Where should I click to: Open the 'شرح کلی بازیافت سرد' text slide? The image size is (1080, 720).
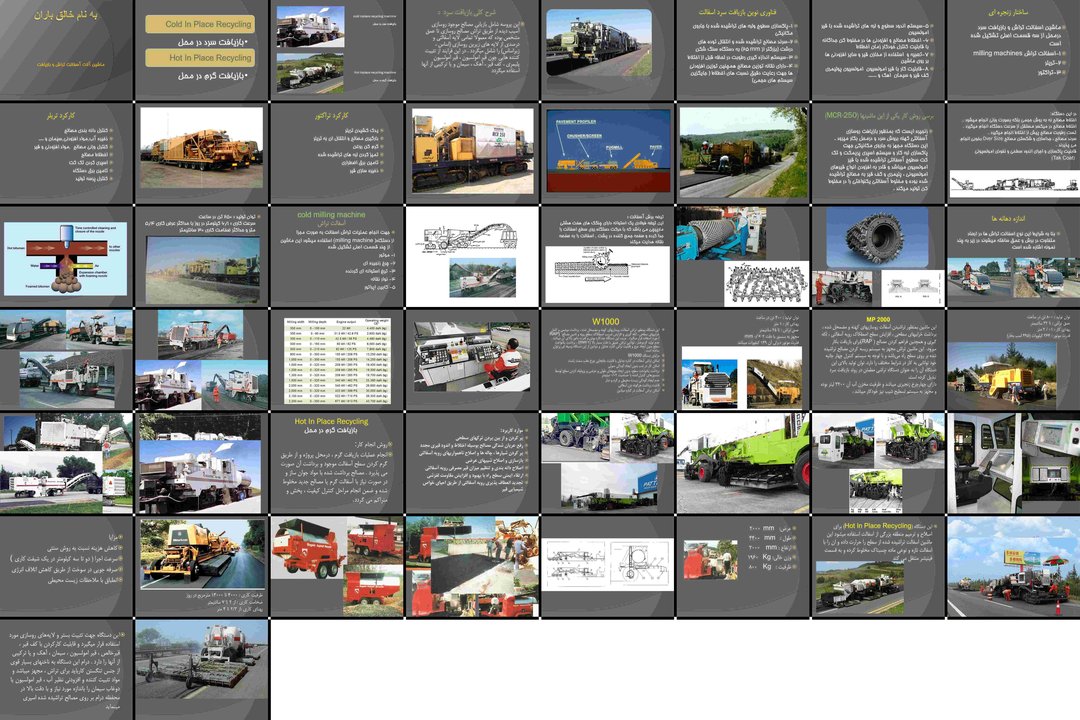pos(472,50)
